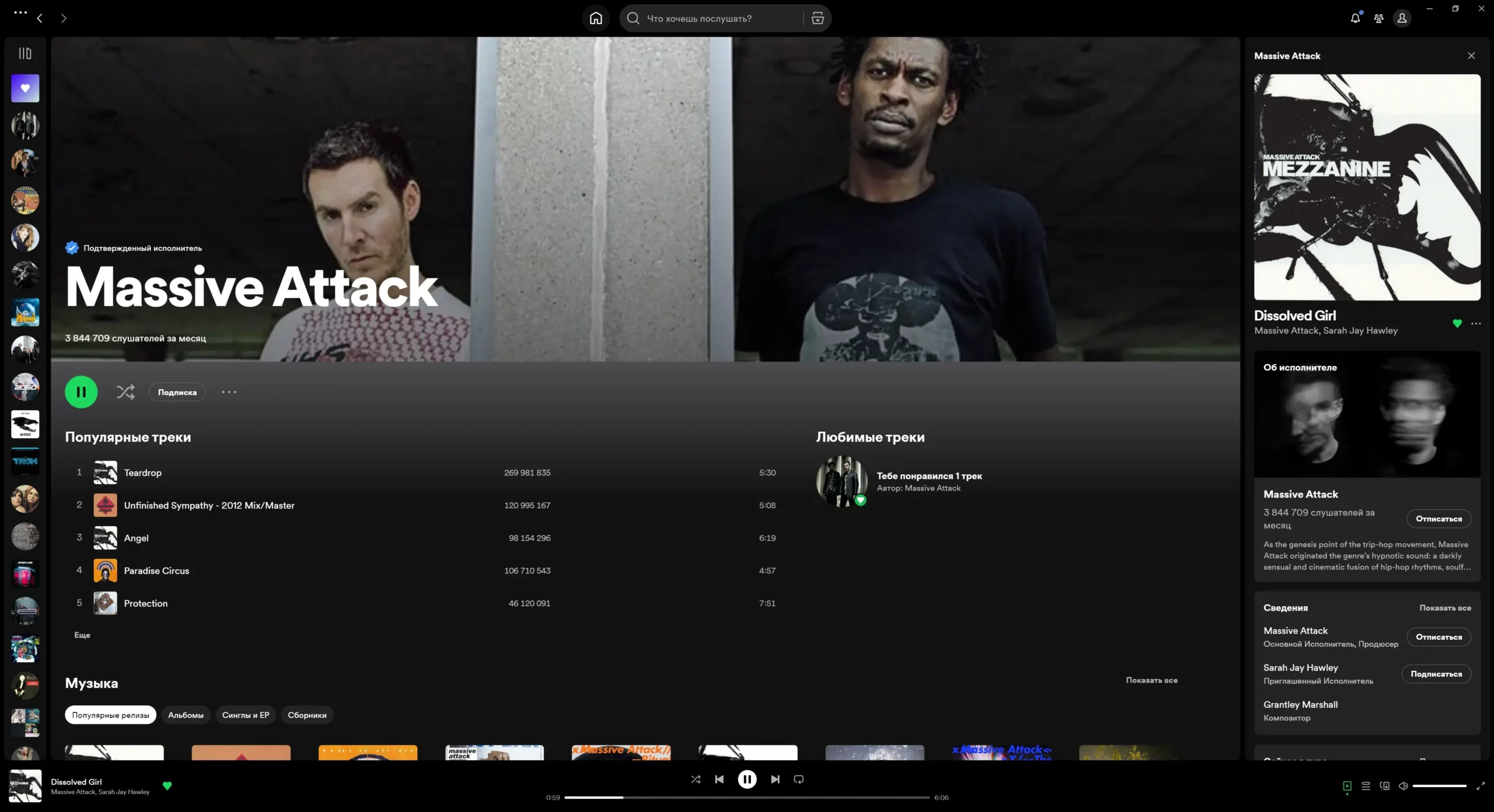1494x812 pixels.
Task: Open the notifications bell
Action: (1355, 18)
